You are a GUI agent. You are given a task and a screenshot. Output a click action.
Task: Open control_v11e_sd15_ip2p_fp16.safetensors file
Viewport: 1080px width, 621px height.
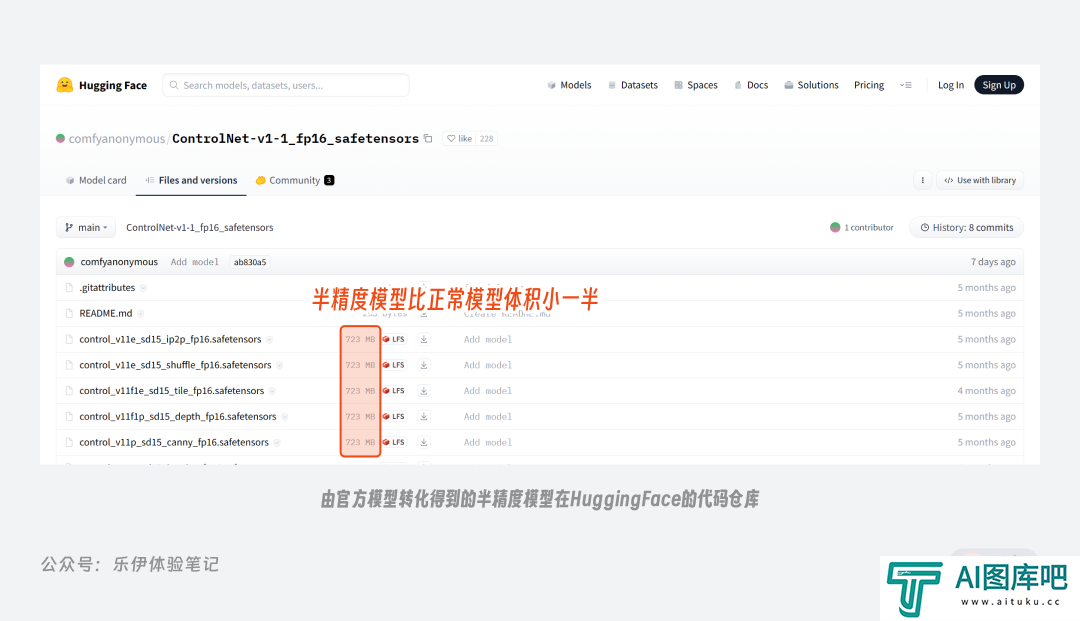(x=170, y=339)
